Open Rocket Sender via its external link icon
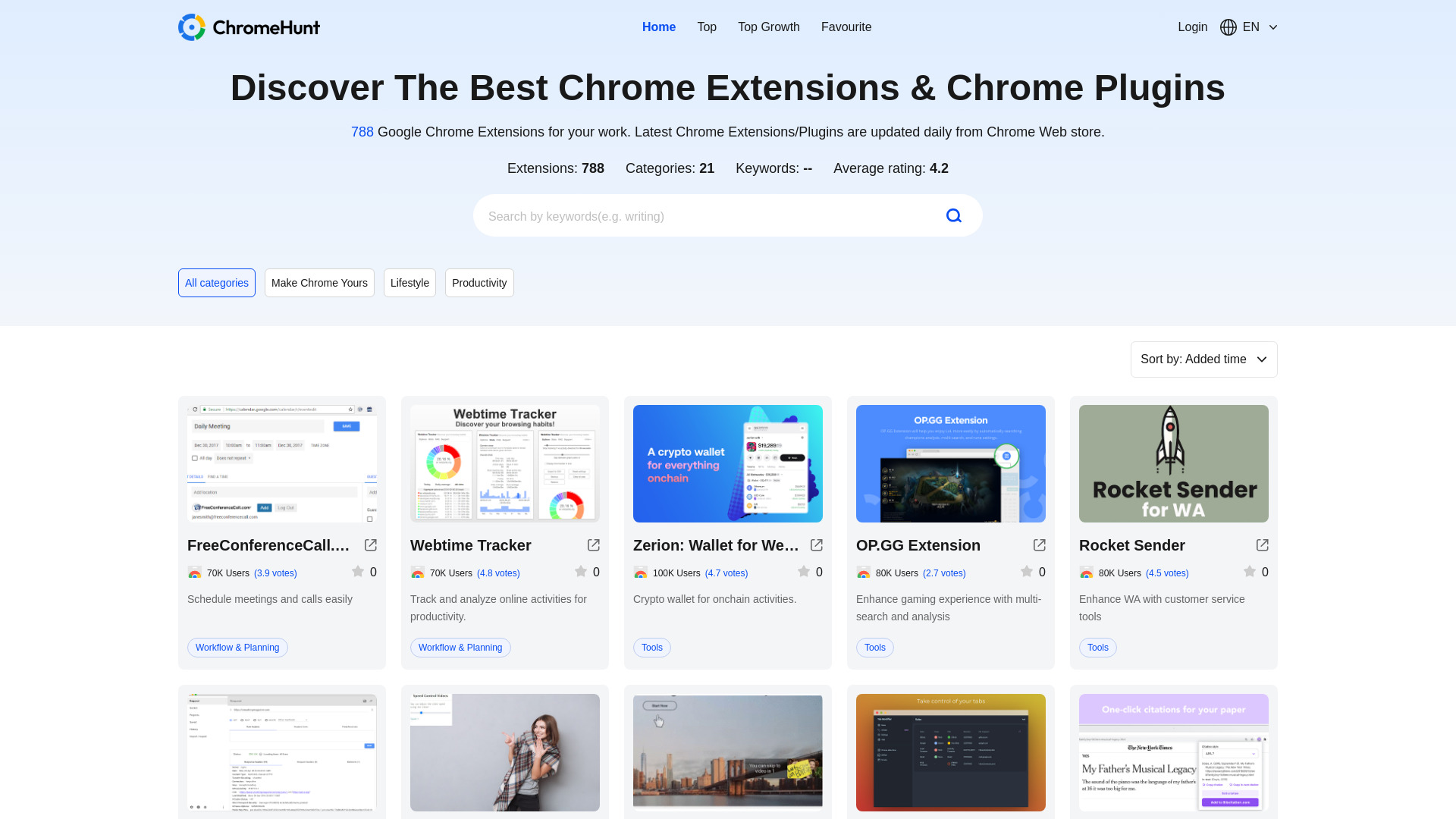 coord(1262,544)
